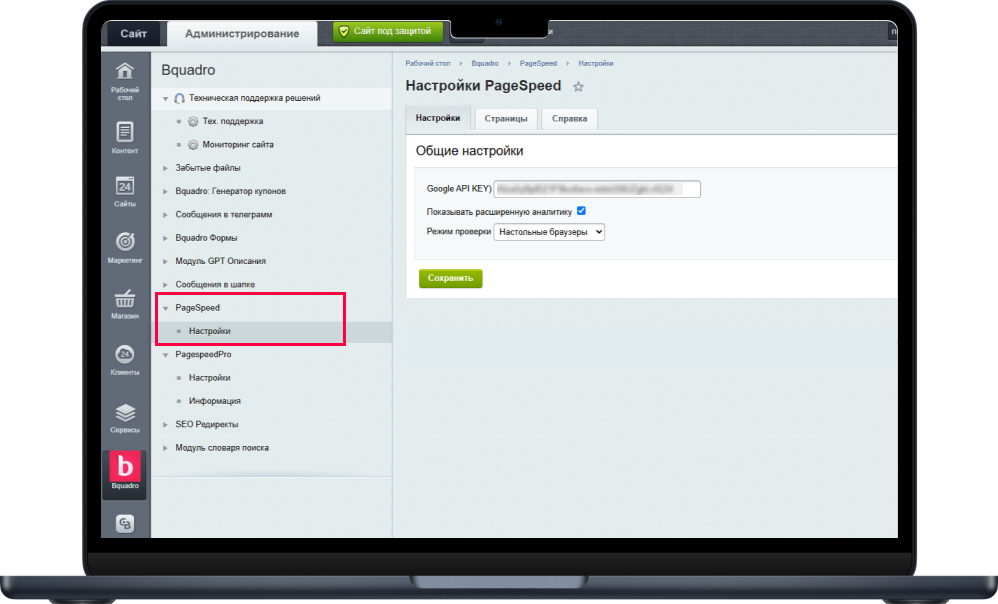
Task: Click the headset icon of Техническая поддержка решений
Action: pos(179,98)
